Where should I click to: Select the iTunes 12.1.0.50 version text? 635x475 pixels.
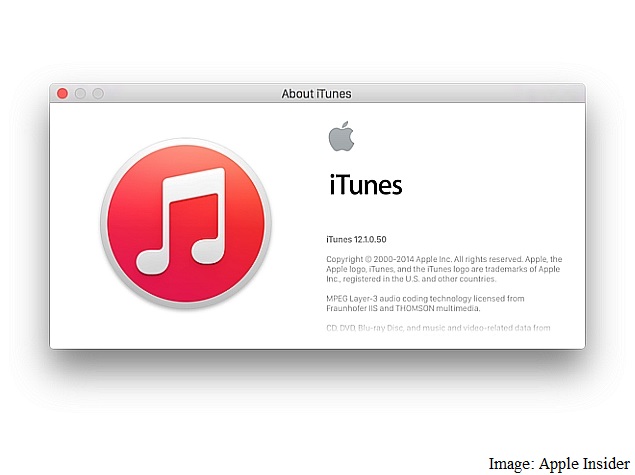click(x=356, y=239)
